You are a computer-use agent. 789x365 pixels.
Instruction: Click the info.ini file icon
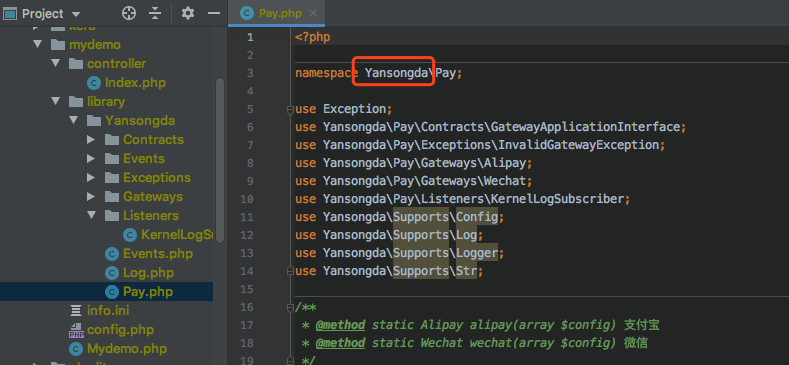pyautogui.click(x=76, y=310)
